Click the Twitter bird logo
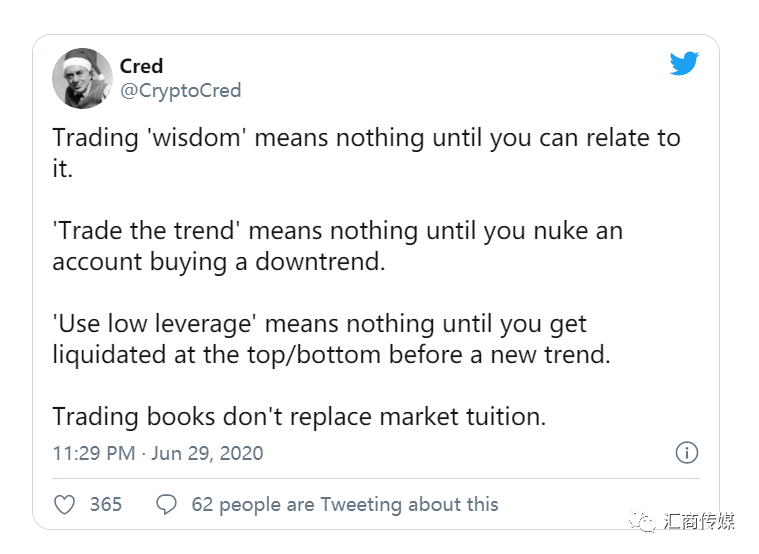 point(684,64)
